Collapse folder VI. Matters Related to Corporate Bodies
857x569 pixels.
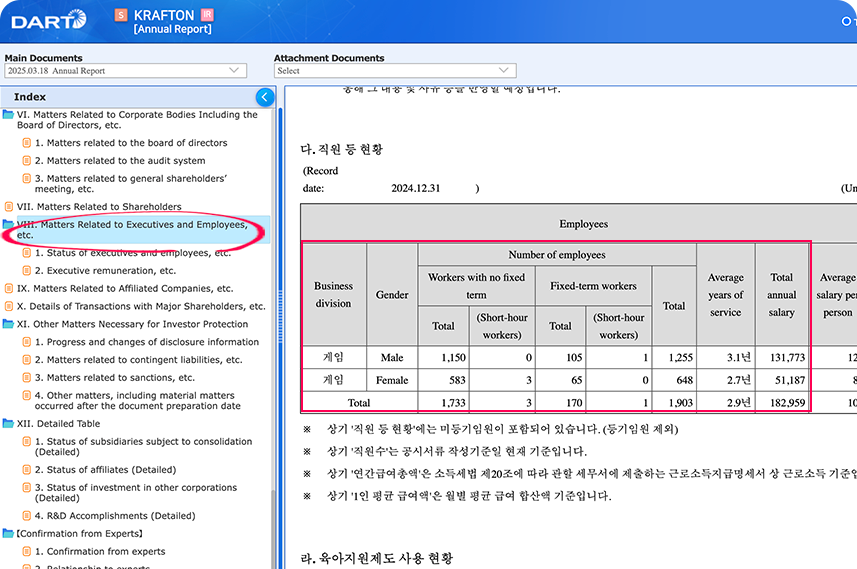tap(8, 115)
